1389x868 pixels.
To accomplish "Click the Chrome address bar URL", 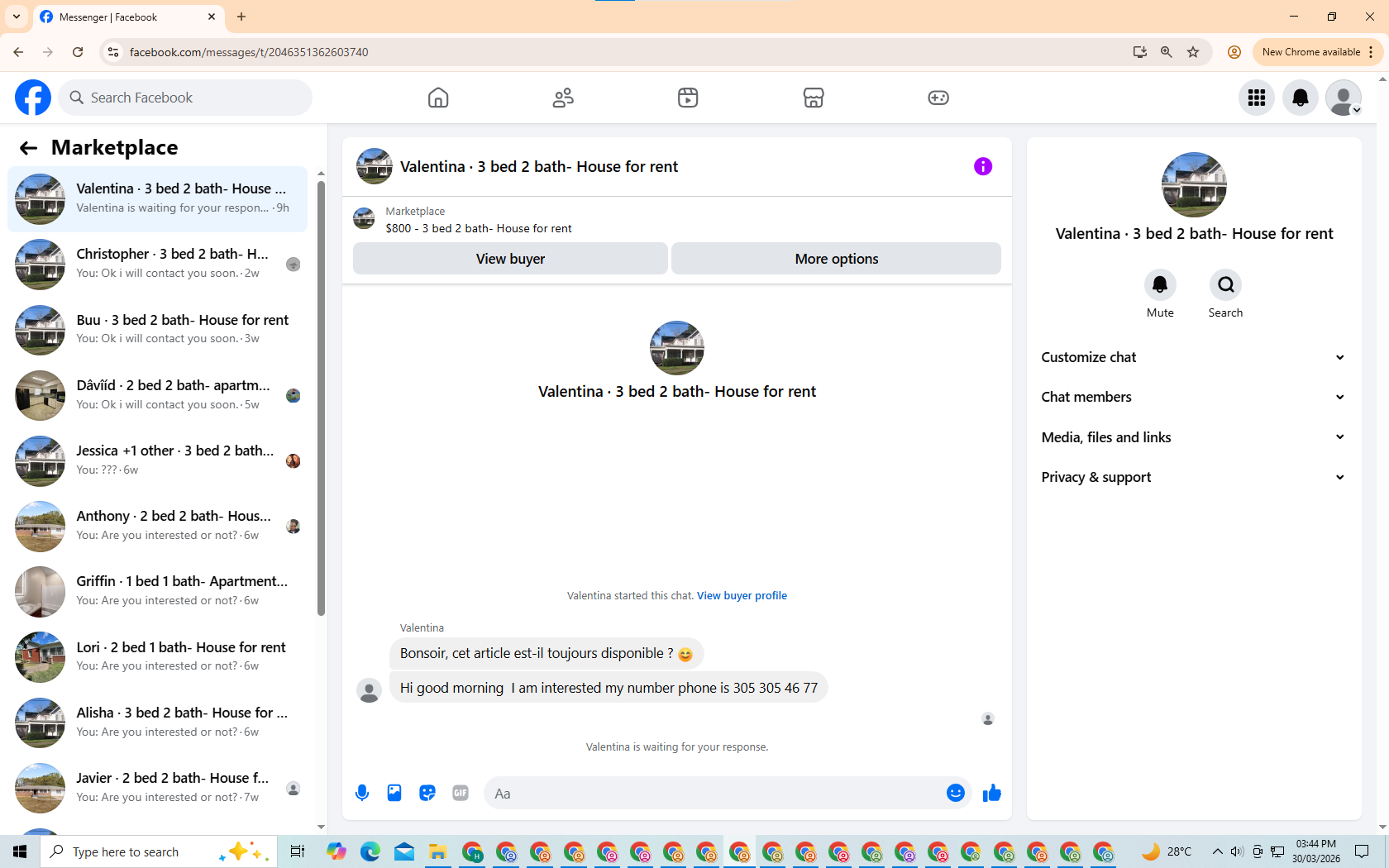I will point(249,52).
